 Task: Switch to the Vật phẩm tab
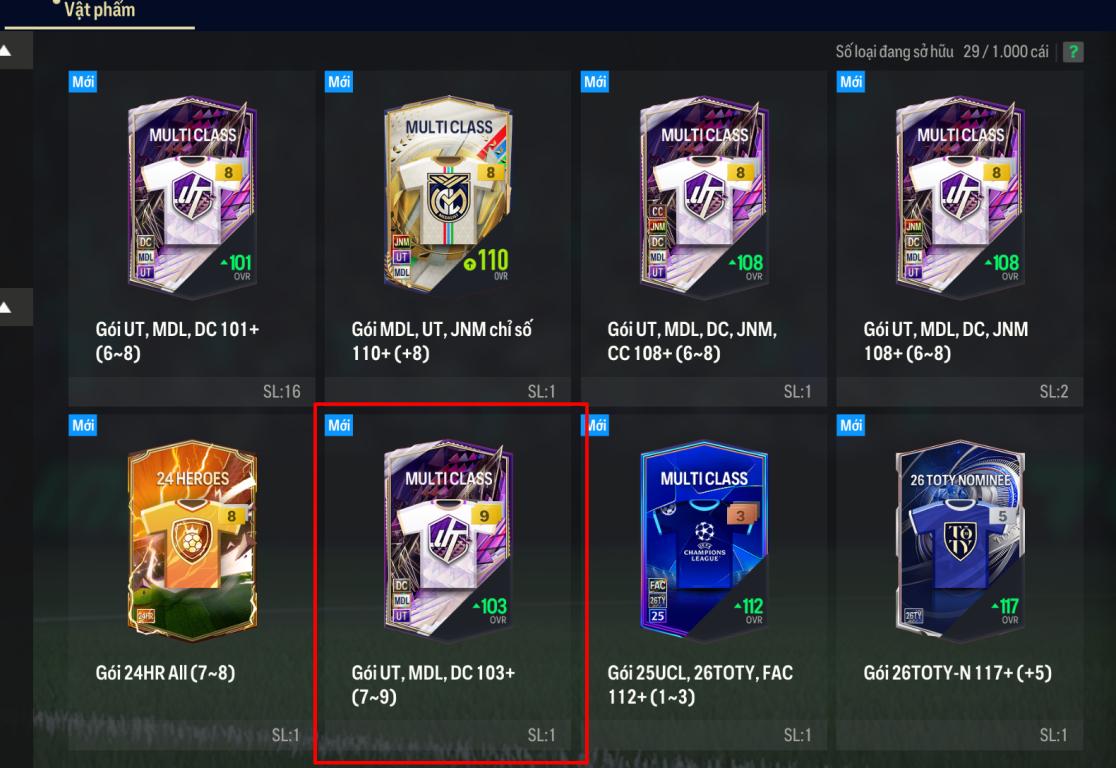click(x=100, y=11)
